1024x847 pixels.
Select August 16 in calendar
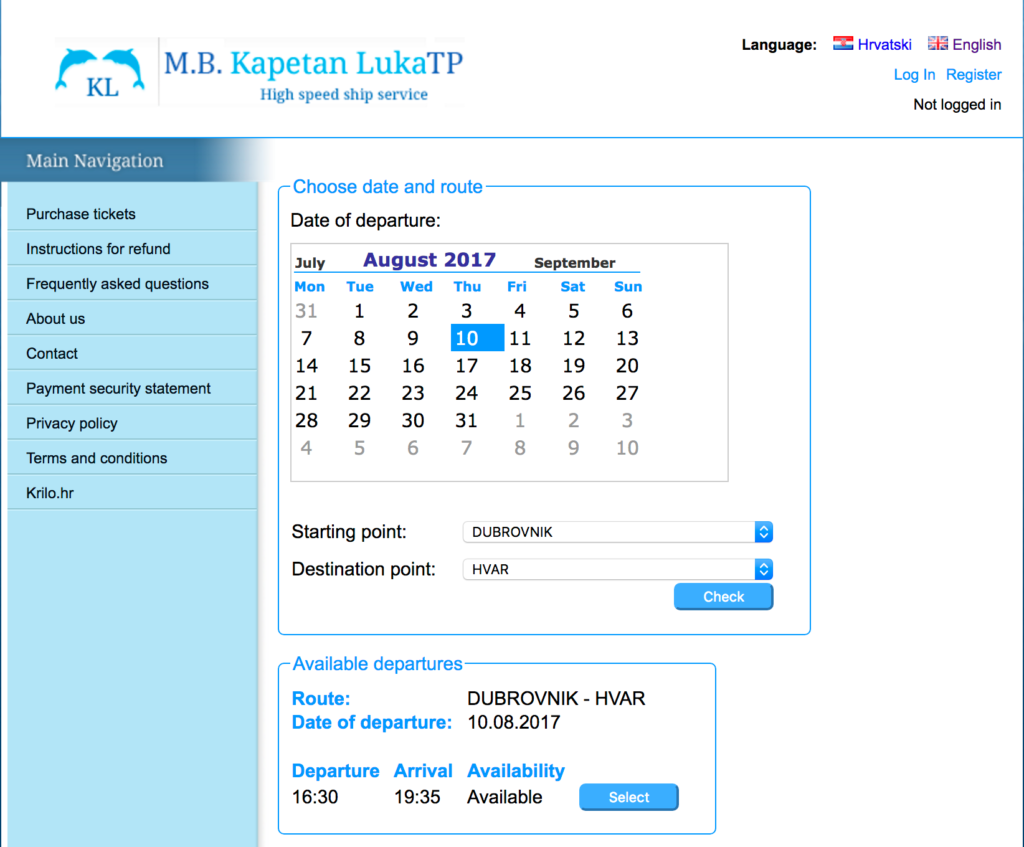click(x=413, y=366)
